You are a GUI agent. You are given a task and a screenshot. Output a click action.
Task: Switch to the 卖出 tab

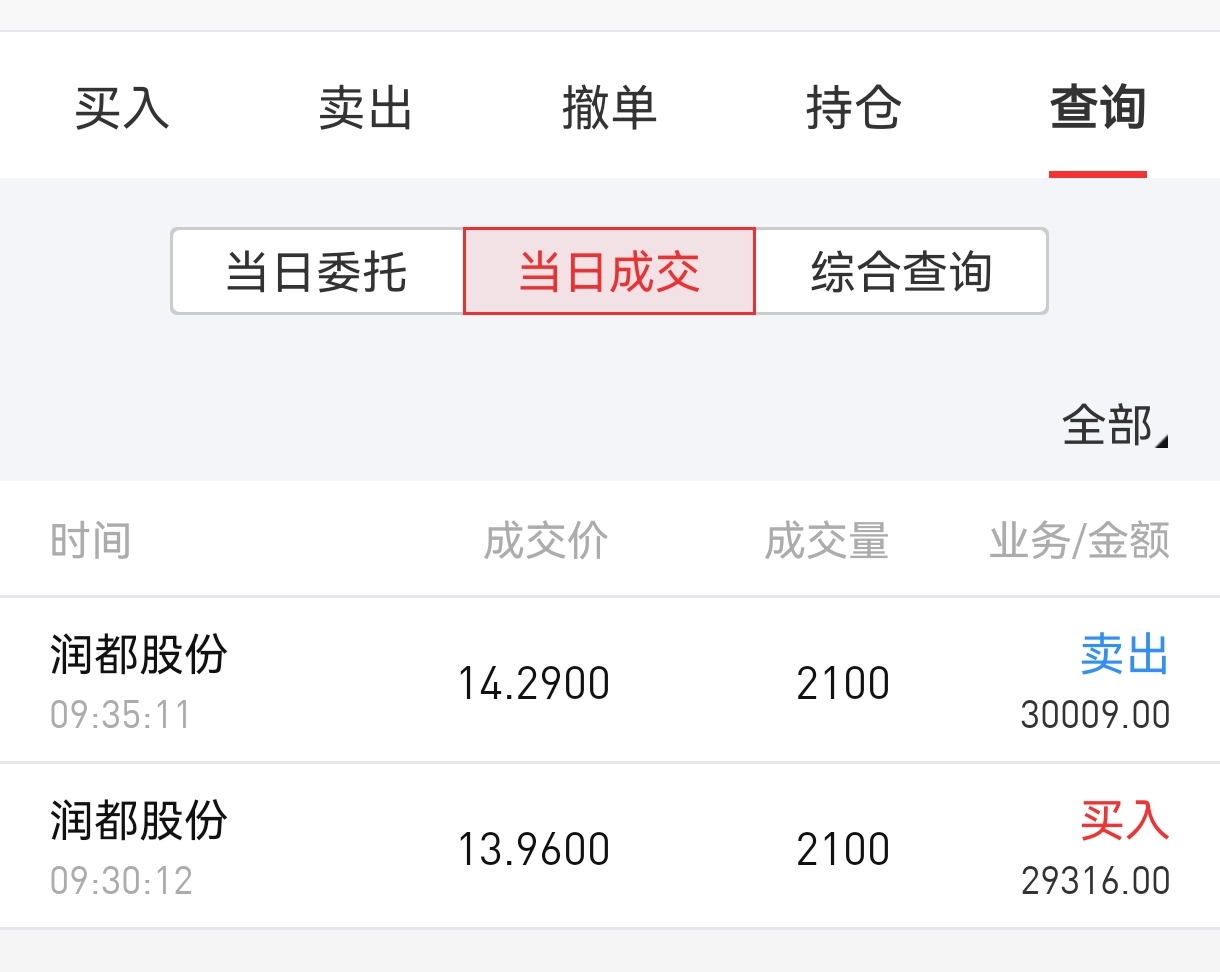[366, 108]
